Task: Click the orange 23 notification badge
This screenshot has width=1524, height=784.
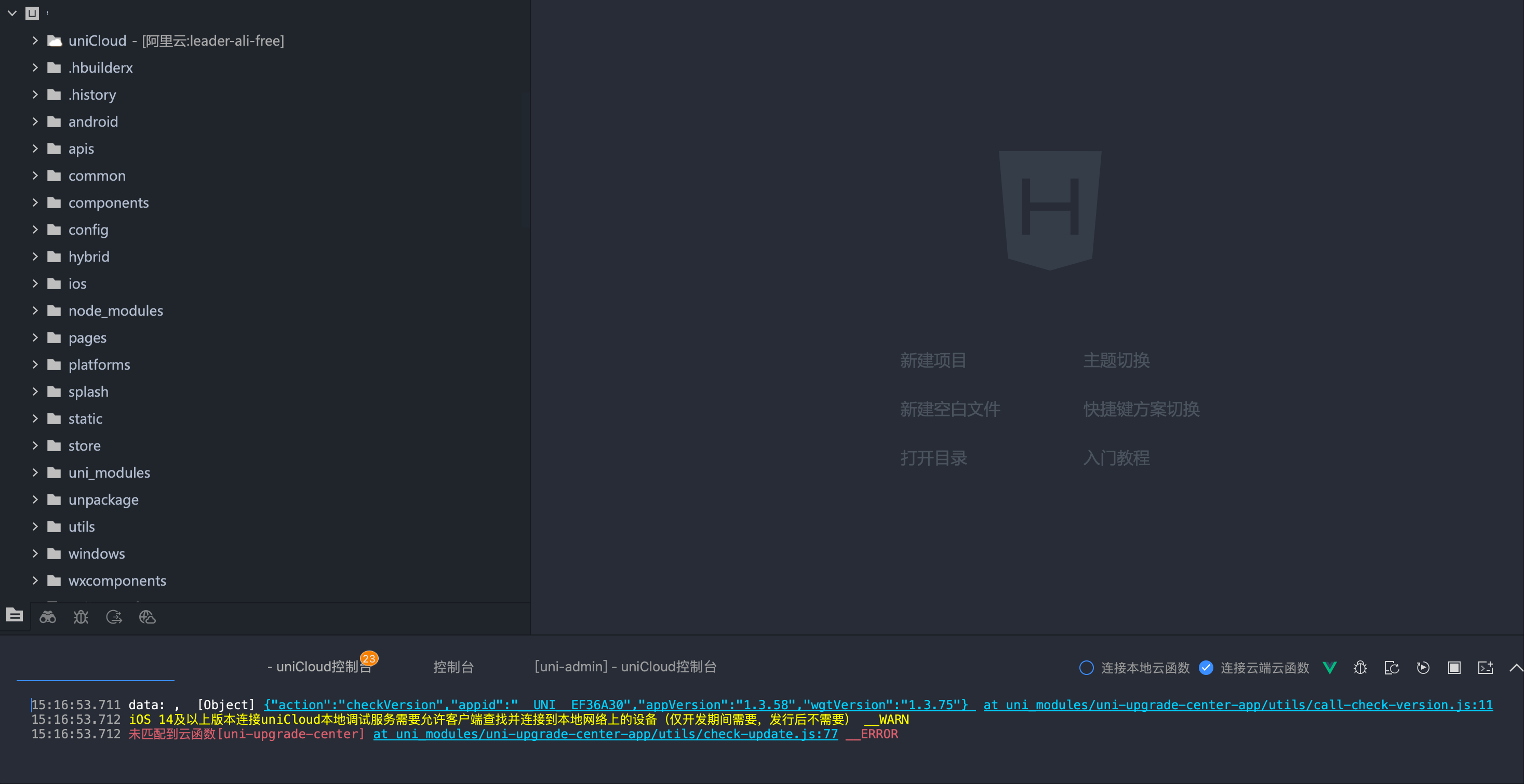Action: click(x=369, y=659)
